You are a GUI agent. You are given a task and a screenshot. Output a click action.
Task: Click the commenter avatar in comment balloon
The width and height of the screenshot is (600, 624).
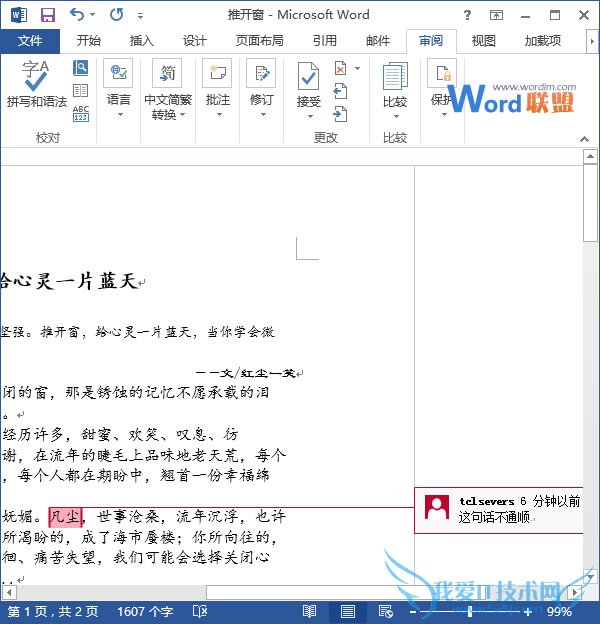click(x=437, y=507)
